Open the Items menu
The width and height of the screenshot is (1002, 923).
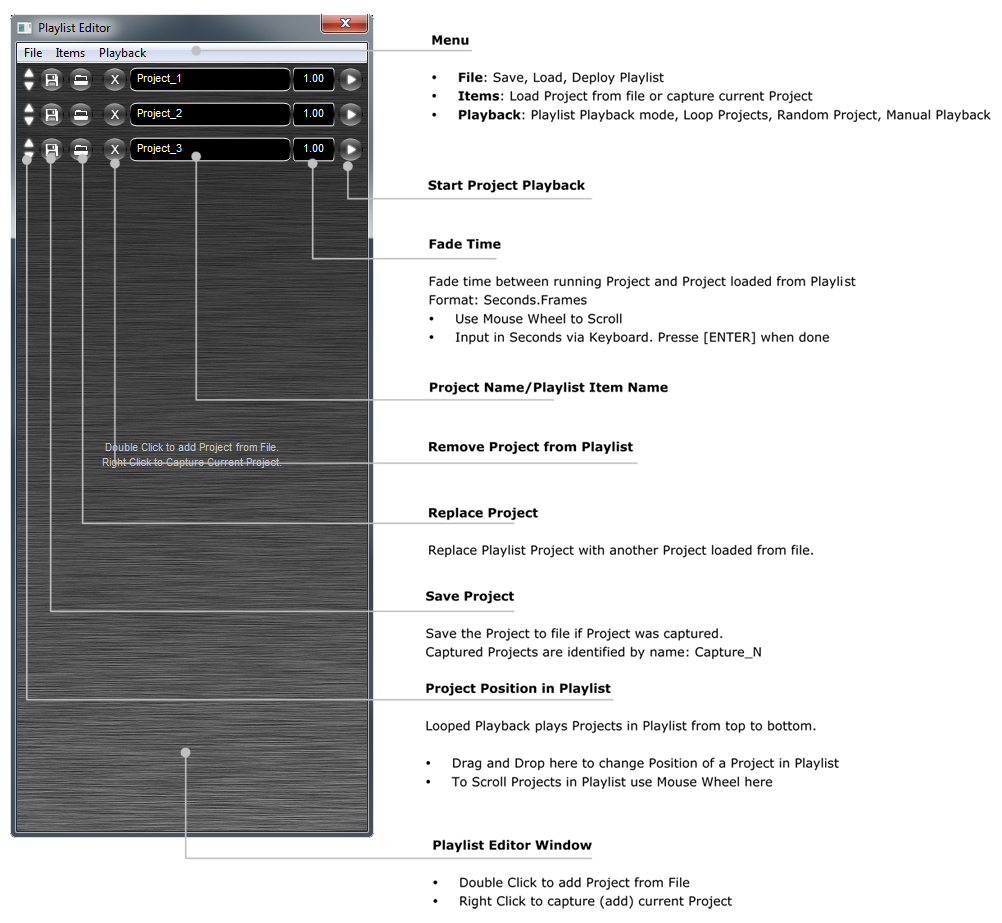click(70, 53)
